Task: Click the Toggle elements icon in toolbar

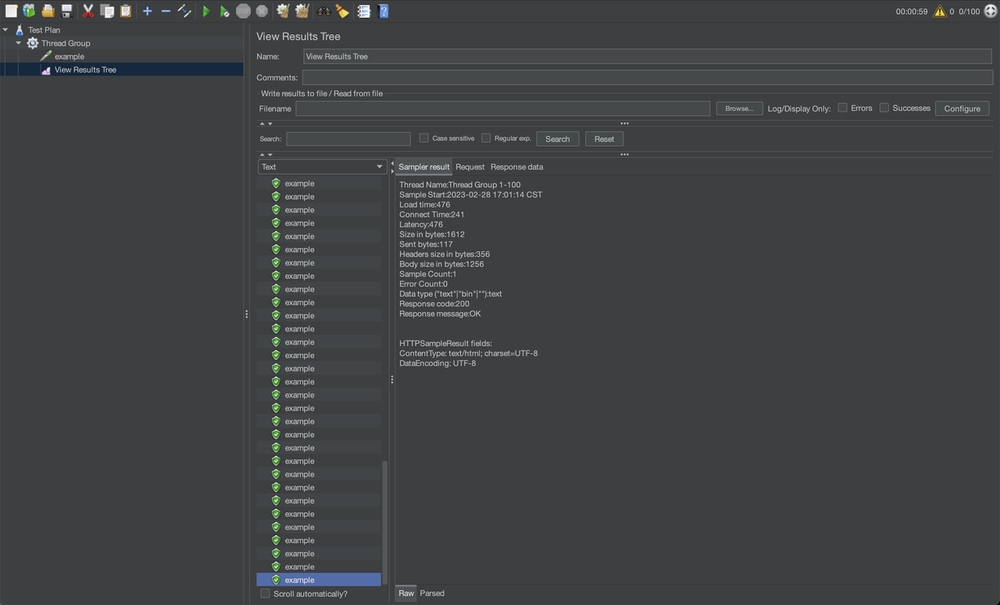Action: 184,11
